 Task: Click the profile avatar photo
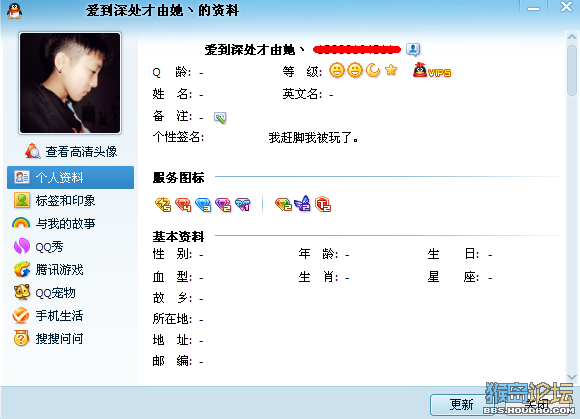click(70, 83)
